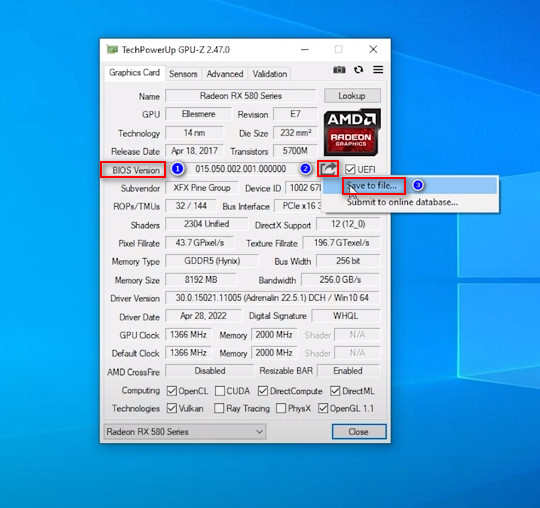Click the BIOS version value 015.050.002.001.000000
This screenshot has height=508, width=540.
pos(241,169)
